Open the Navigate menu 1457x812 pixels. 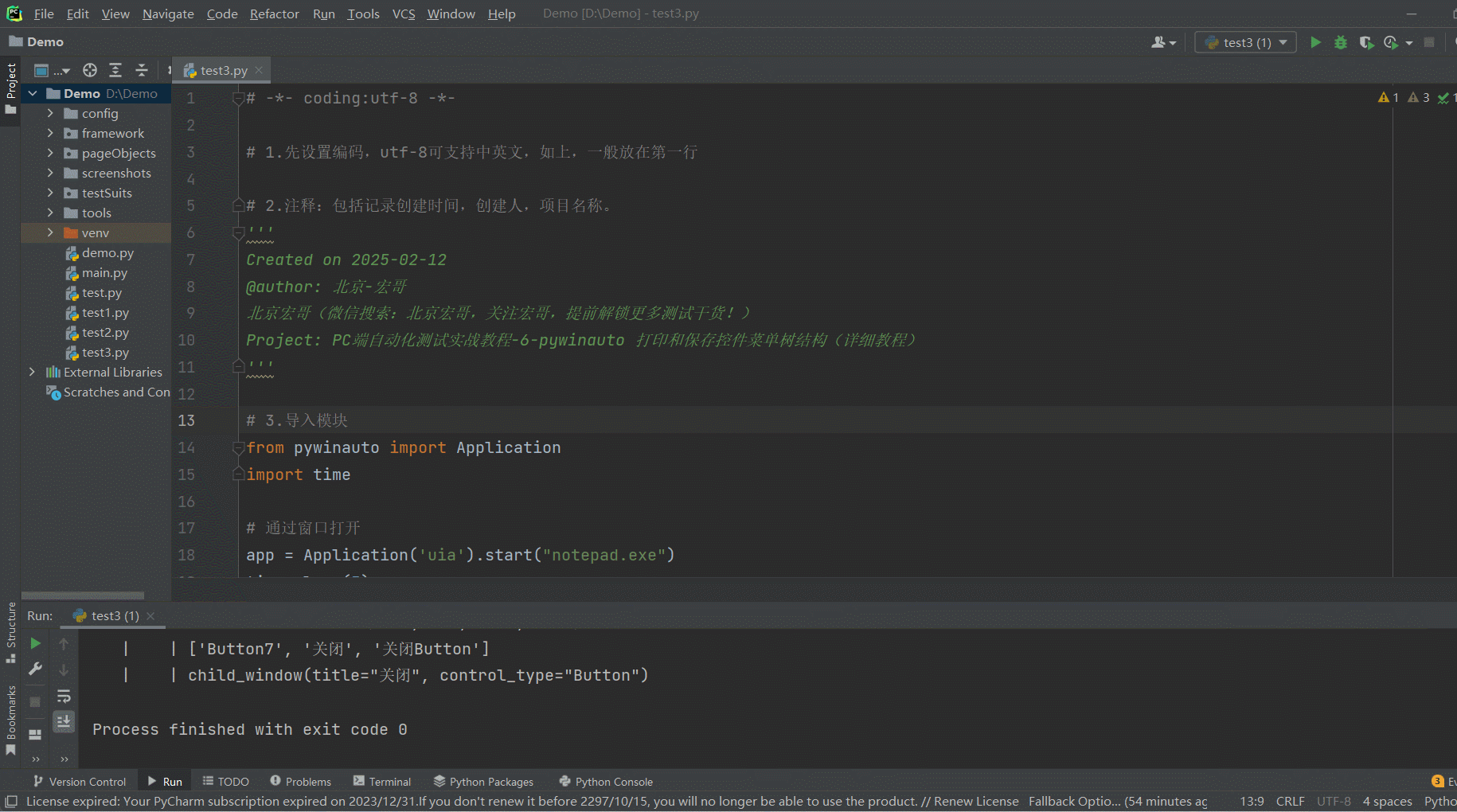click(168, 14)
